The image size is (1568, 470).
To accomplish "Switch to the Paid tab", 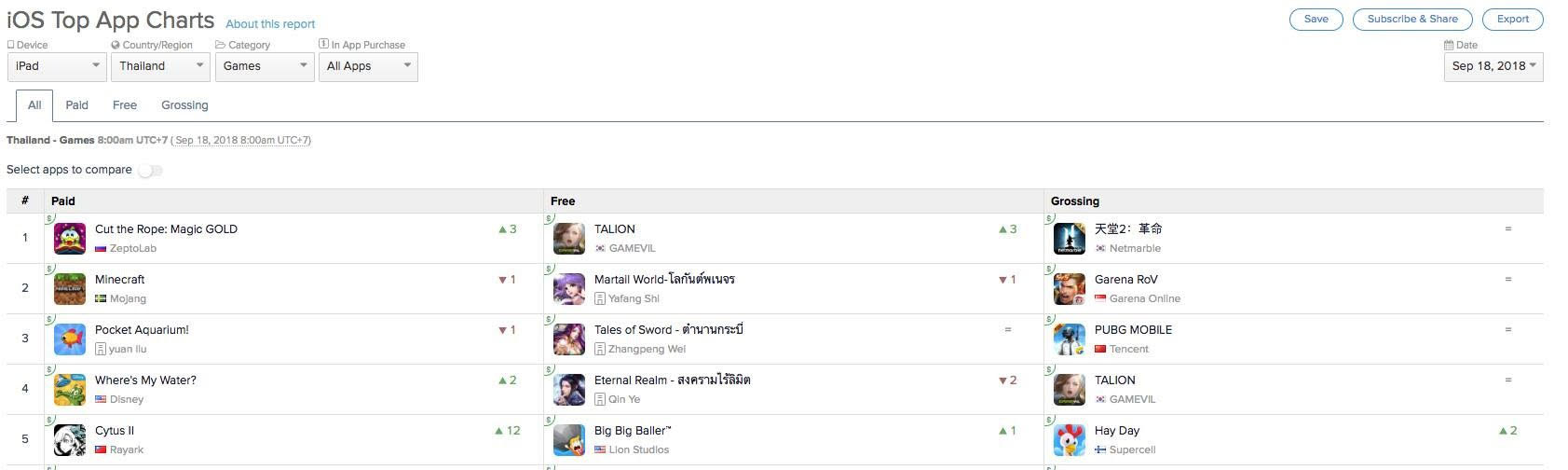I will click(x=76, y=105).
